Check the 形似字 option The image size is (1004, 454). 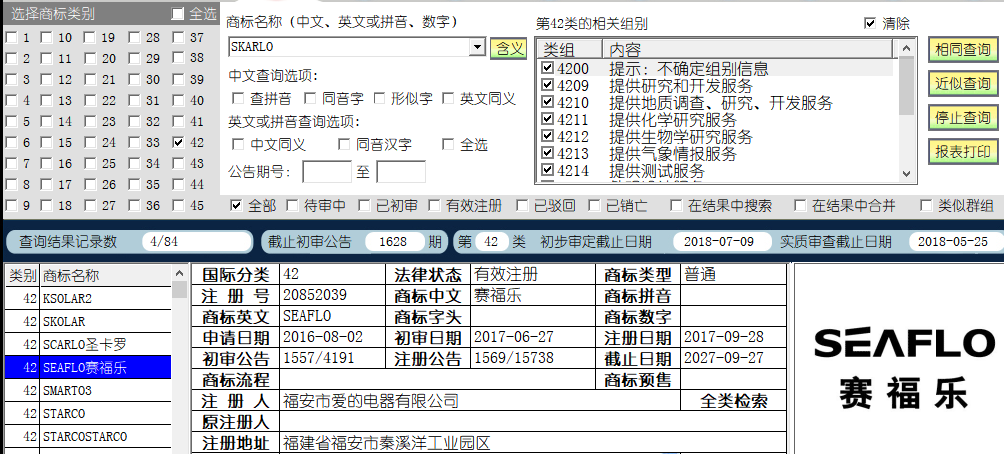(380, 99)
